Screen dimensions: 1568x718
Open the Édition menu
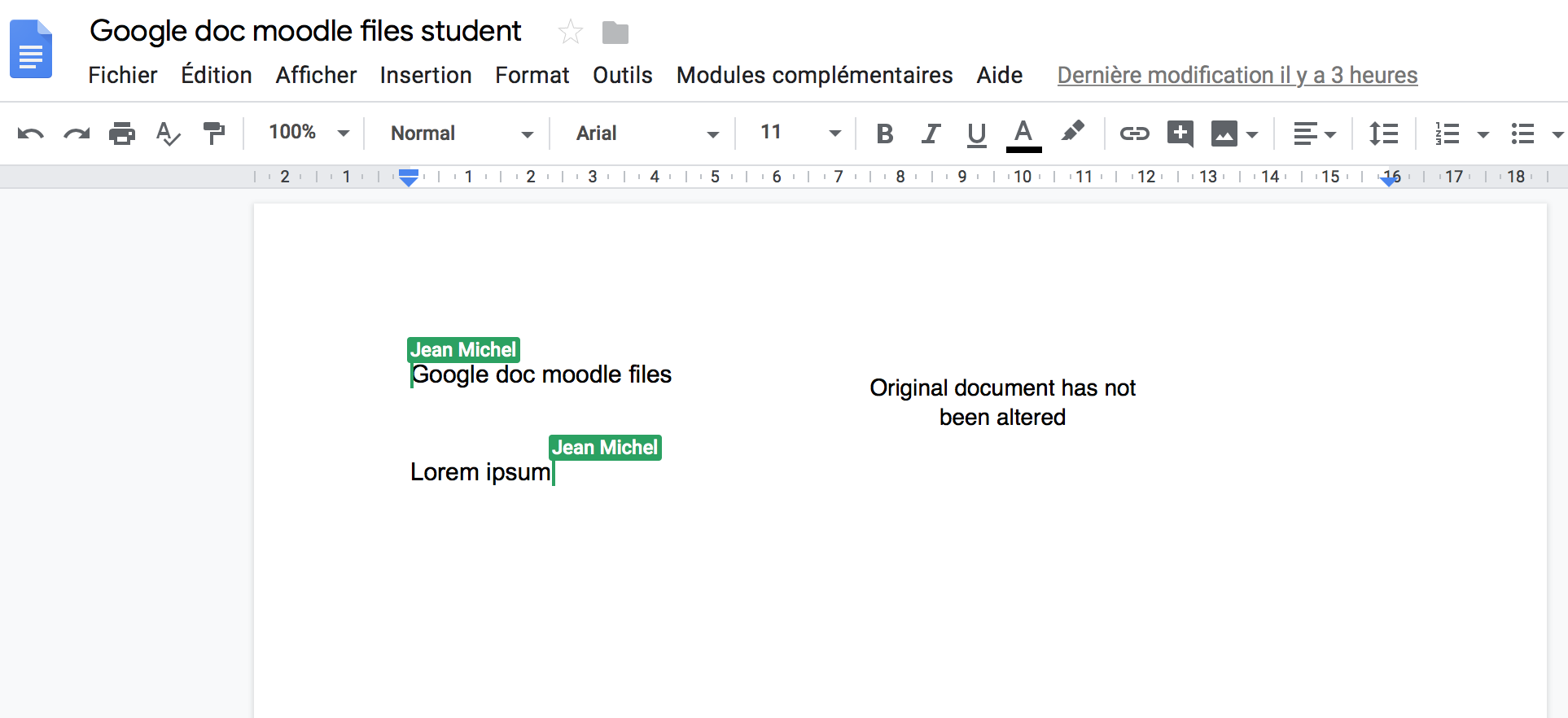pyautogui.click(x=217, y=75)
